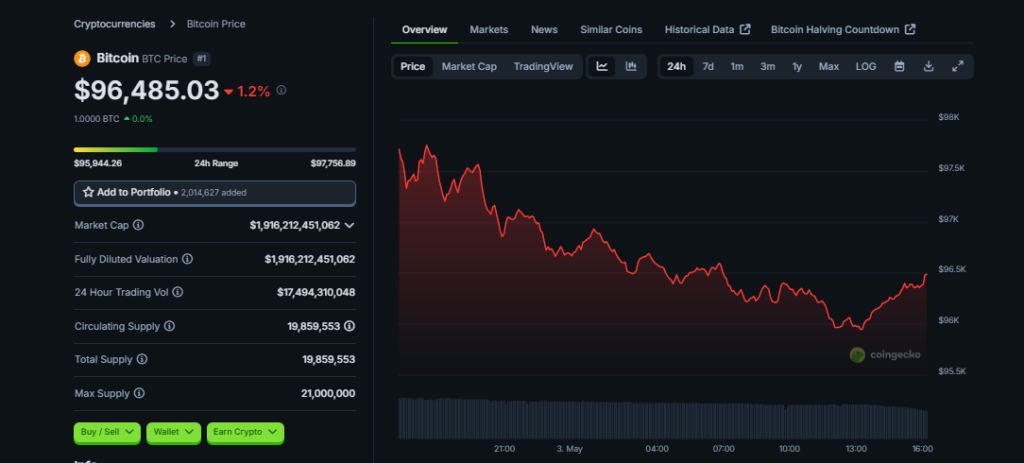Click the info icon beside Market Cap
The width and height of the screenshot is (1024, 463).
[138, 225]
